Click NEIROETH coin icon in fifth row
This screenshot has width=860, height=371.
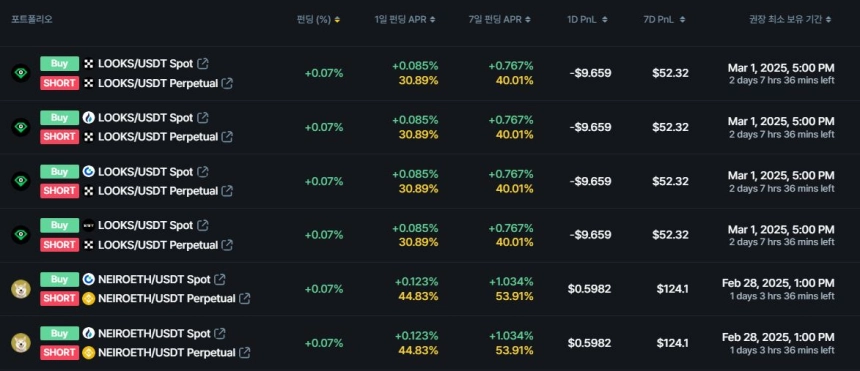(21, 289)
